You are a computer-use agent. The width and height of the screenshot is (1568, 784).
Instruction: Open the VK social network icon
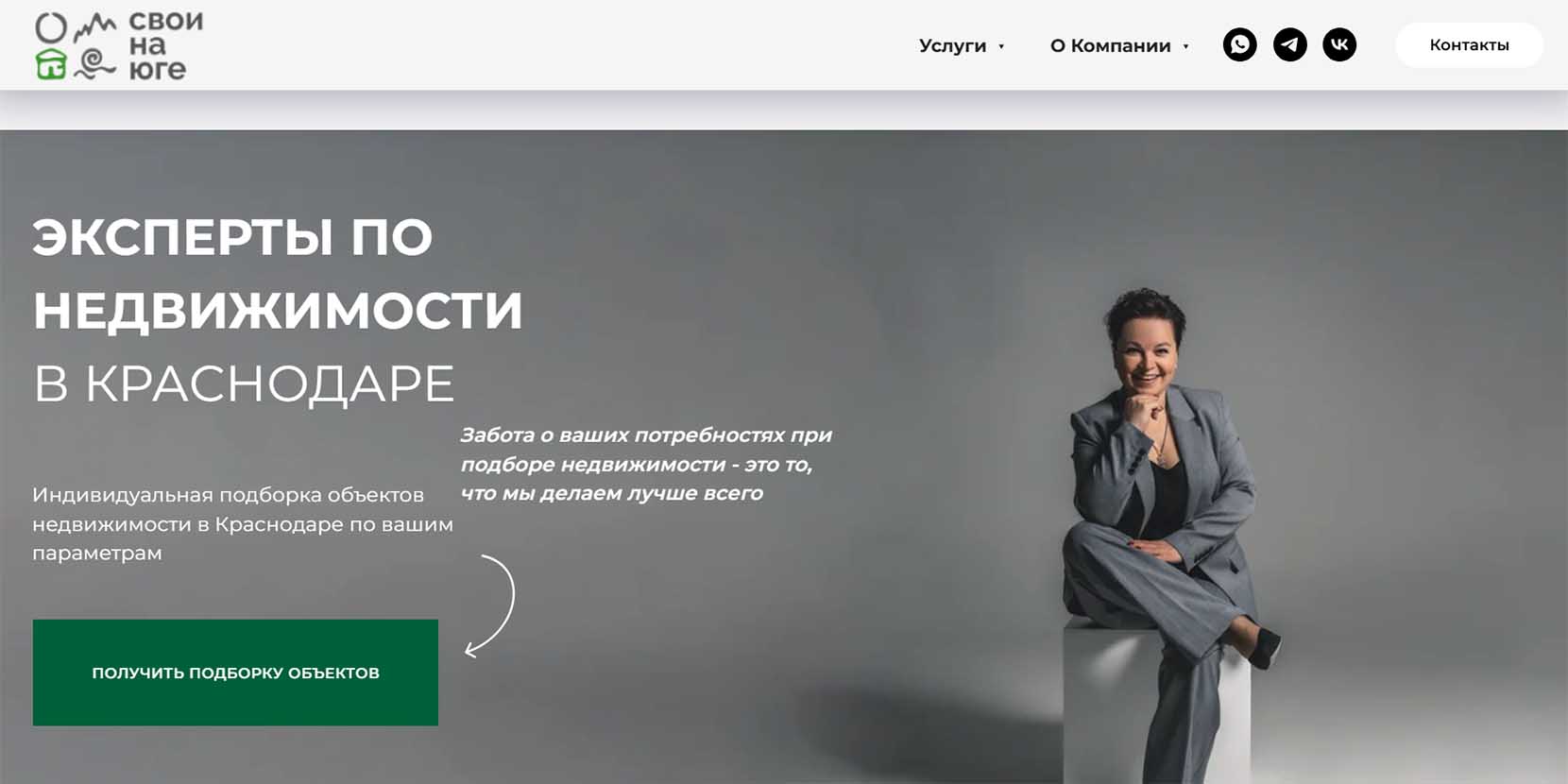point(1339,44)
